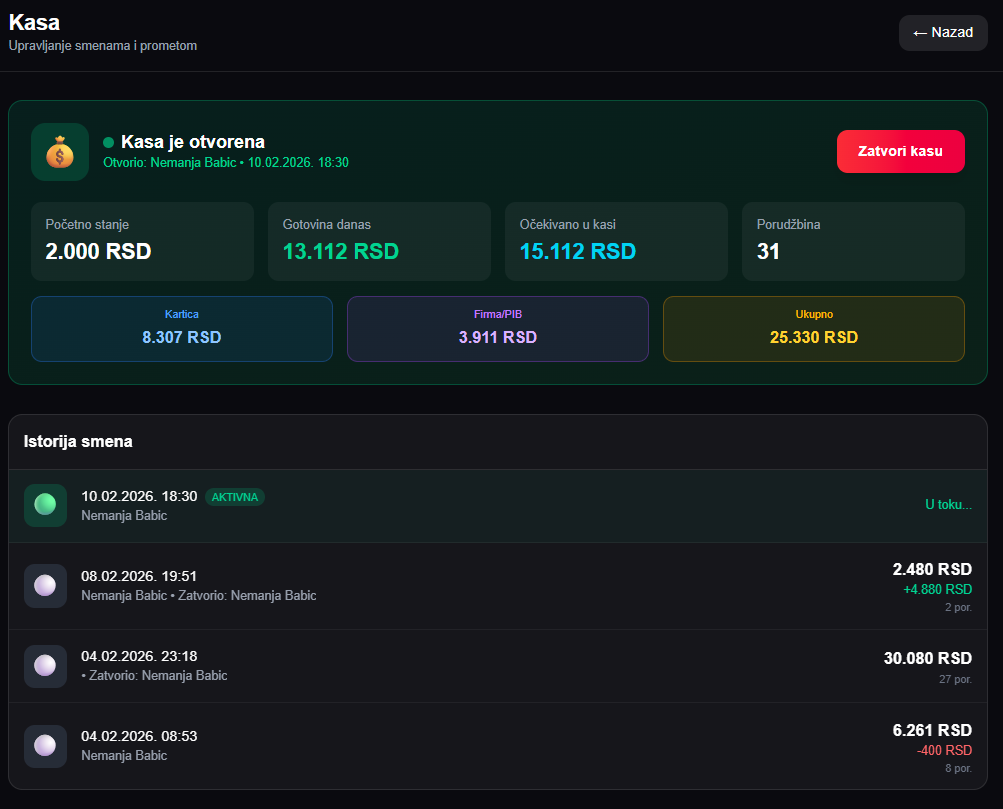Click the -400 RSD shortage amount
Viewport: 1003px width, 809px height.
[944, 750]
